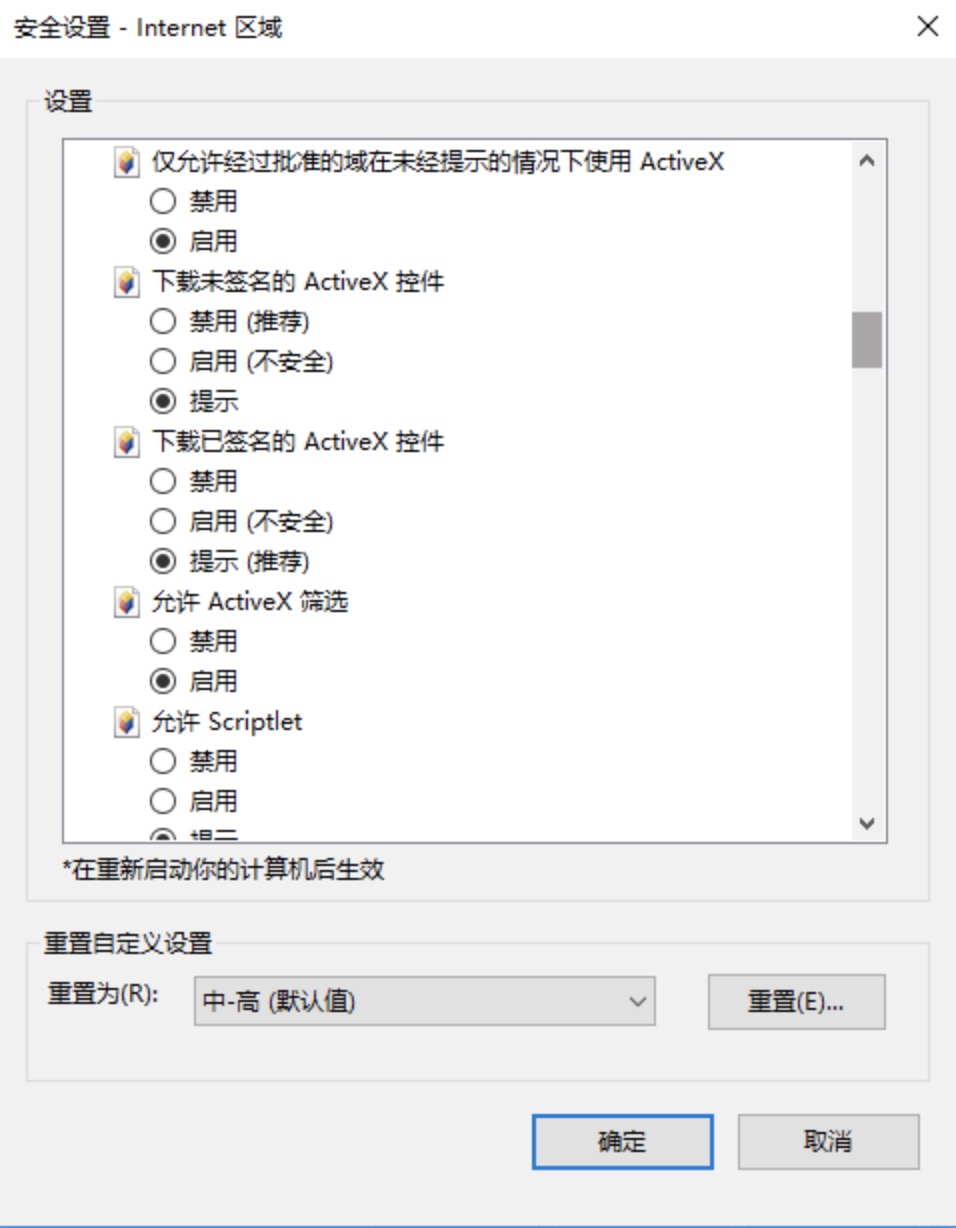This screenshot has width=956, height=1228.
Task: Click the shield icon beside 下载已签名的 ActiveX 控件
Action: (127, 442)
